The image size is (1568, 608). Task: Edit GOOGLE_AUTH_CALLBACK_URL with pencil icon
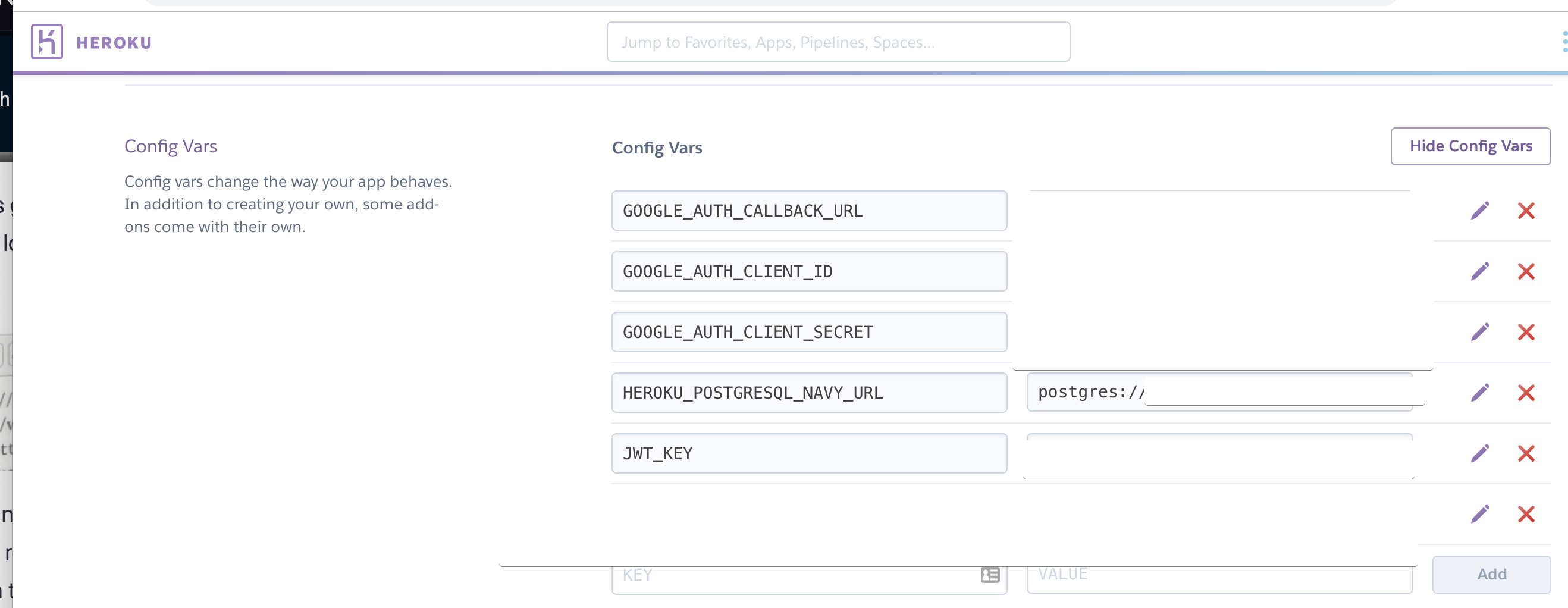[x=1481, y=211]
